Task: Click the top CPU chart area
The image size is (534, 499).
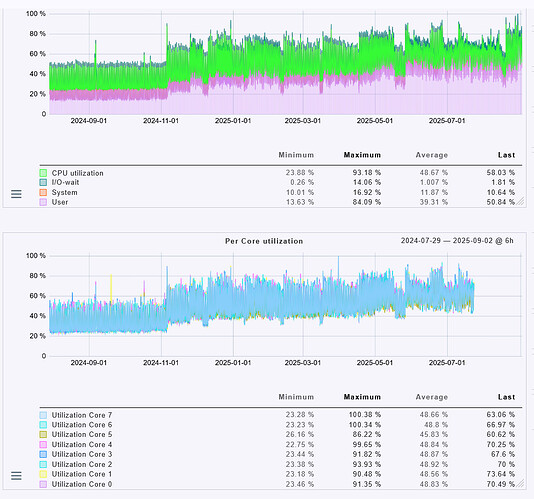Action: pos(285,64)
